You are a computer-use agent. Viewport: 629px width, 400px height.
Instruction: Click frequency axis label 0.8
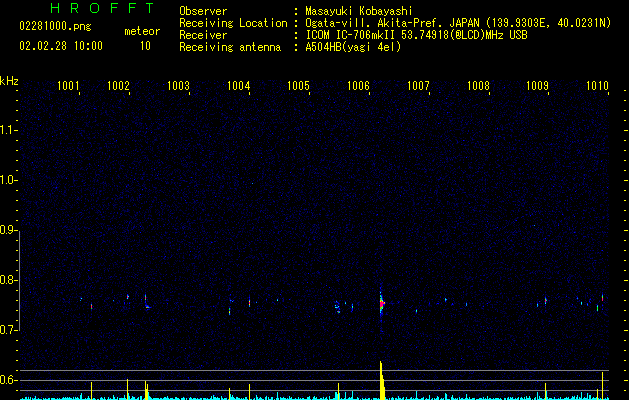8,280
